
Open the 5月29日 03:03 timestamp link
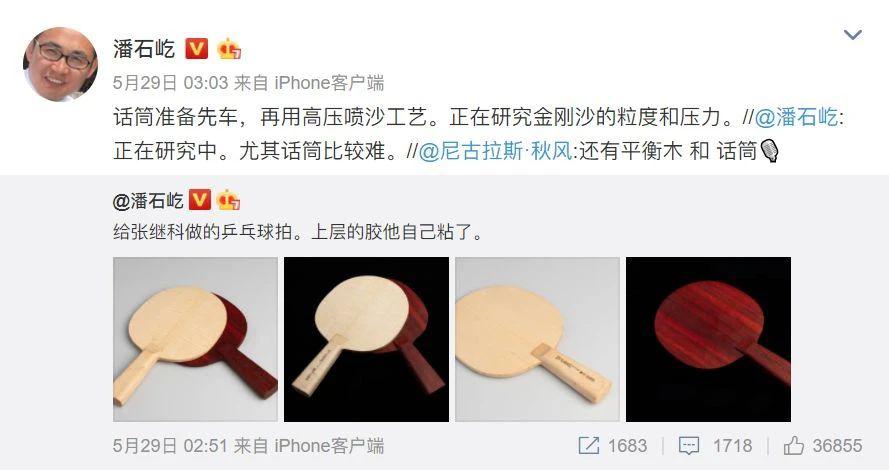(170, 83)
